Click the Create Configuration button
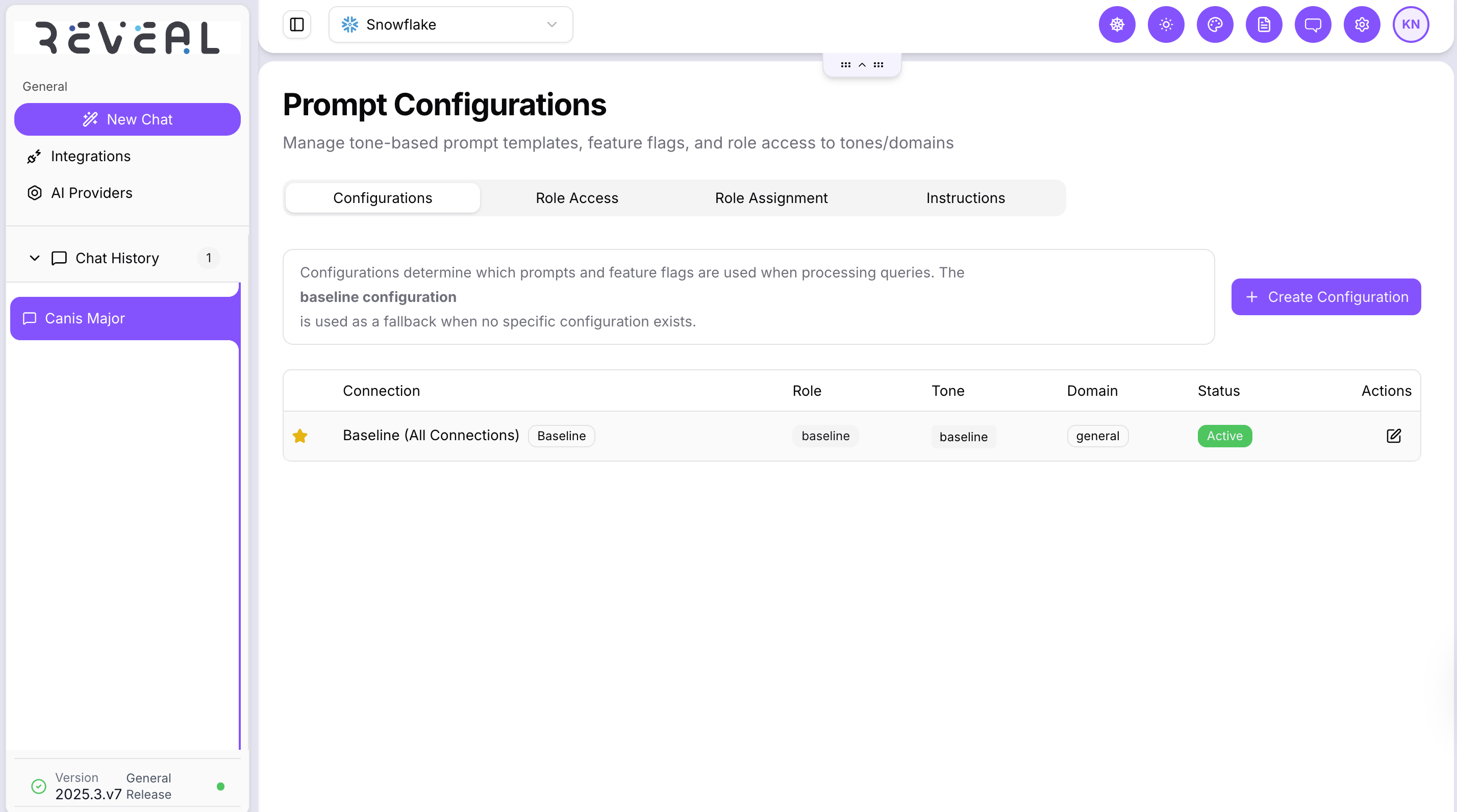The width and height of the screenshot is (1457, 812). 1326,297
